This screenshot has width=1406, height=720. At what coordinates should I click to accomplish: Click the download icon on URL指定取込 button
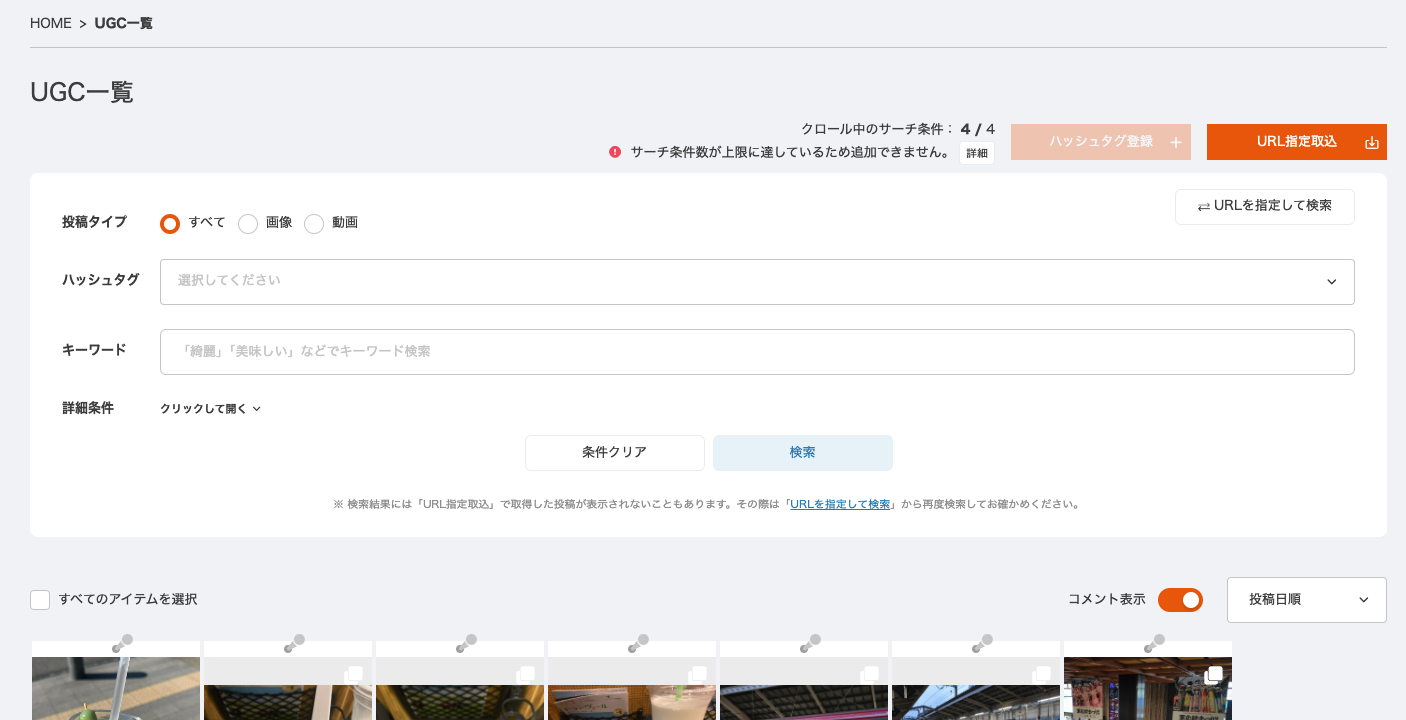click(x=1372, y=142)
